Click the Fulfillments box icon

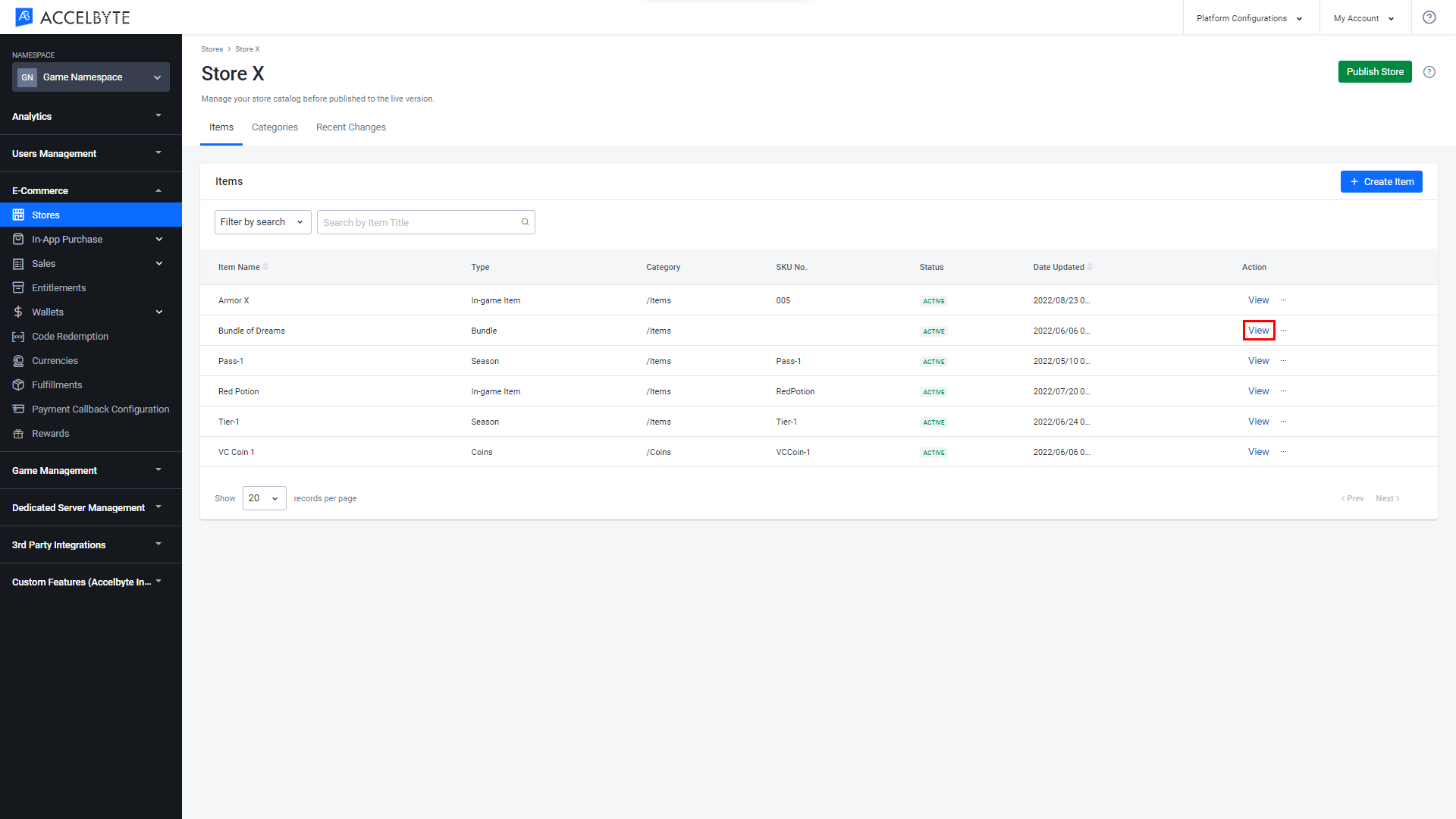point(18,385)
